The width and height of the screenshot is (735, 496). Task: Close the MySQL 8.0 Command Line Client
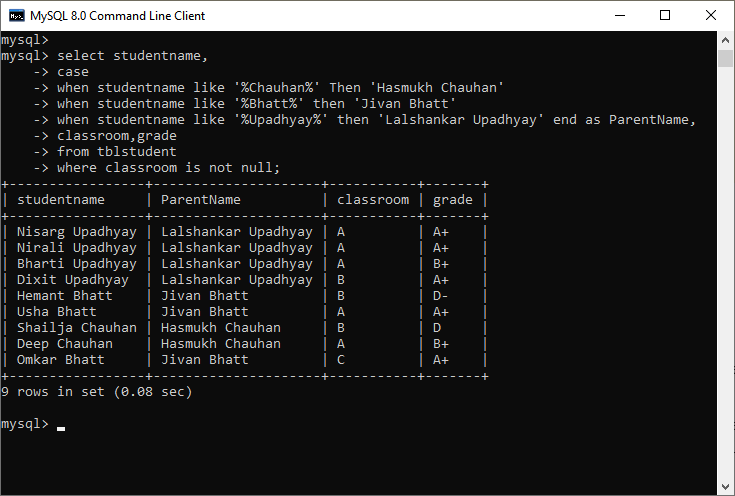point(711,15)
